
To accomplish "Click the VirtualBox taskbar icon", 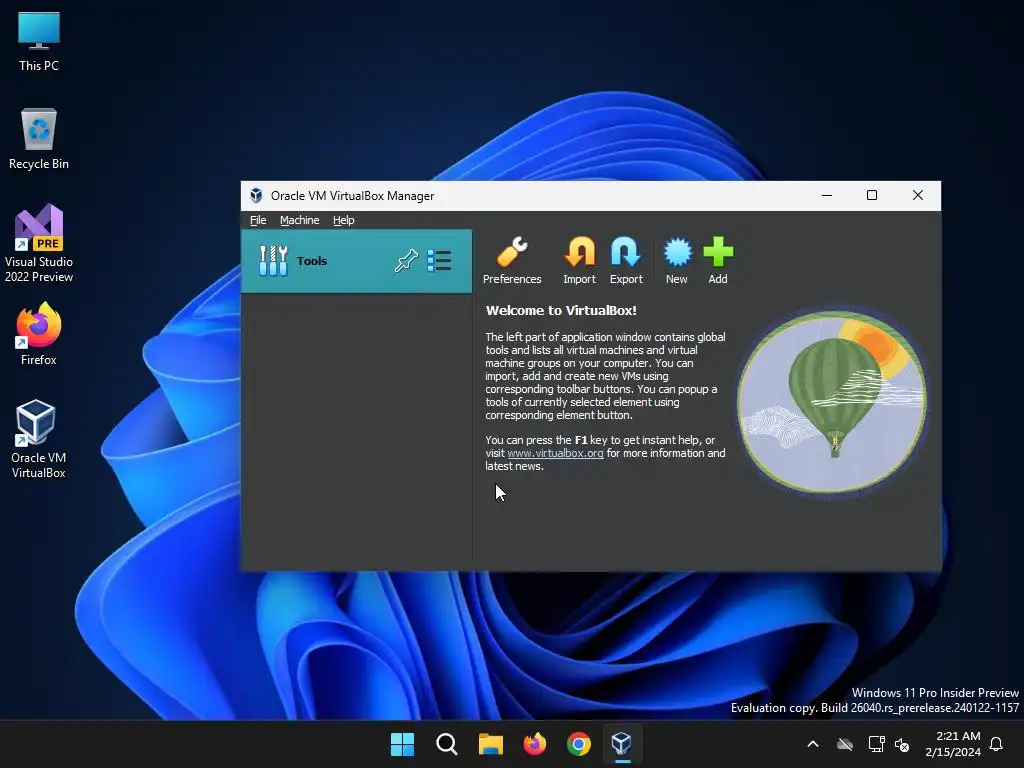I will click(x=622, y=744).
